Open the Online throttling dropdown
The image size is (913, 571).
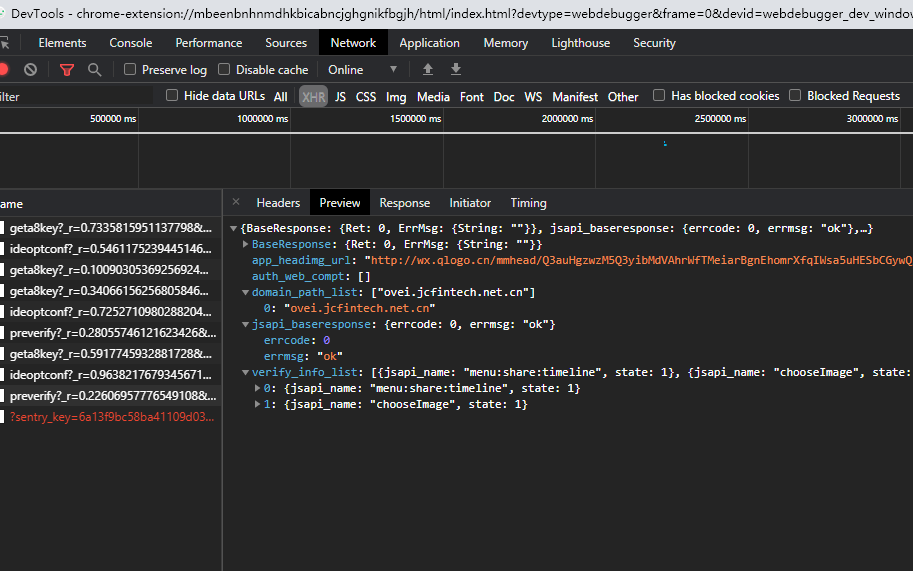[362, 70]
